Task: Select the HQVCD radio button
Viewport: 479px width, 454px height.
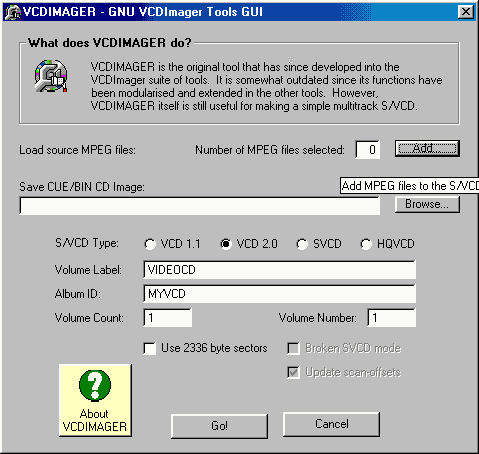Action: coord(366,244)
